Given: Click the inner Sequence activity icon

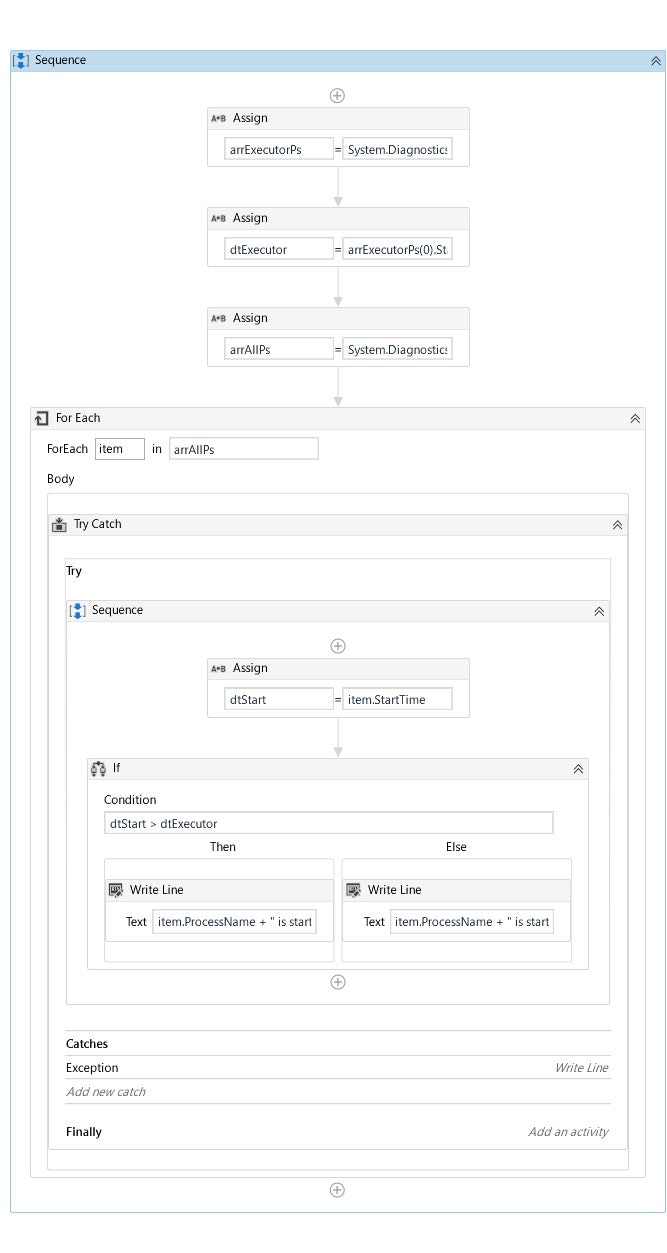Looking at the screenshot, I should tap(77, 610).
